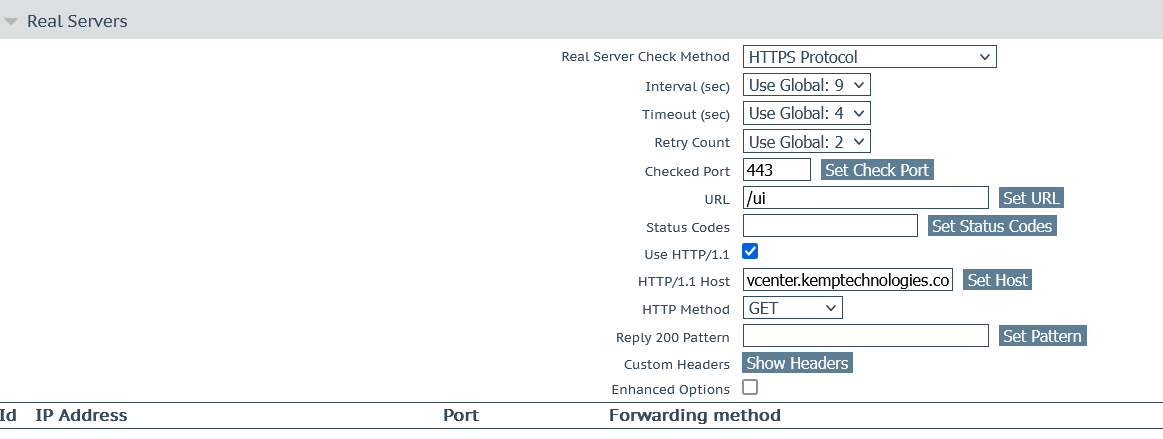Click the IP Address column header

pos(81,415)
